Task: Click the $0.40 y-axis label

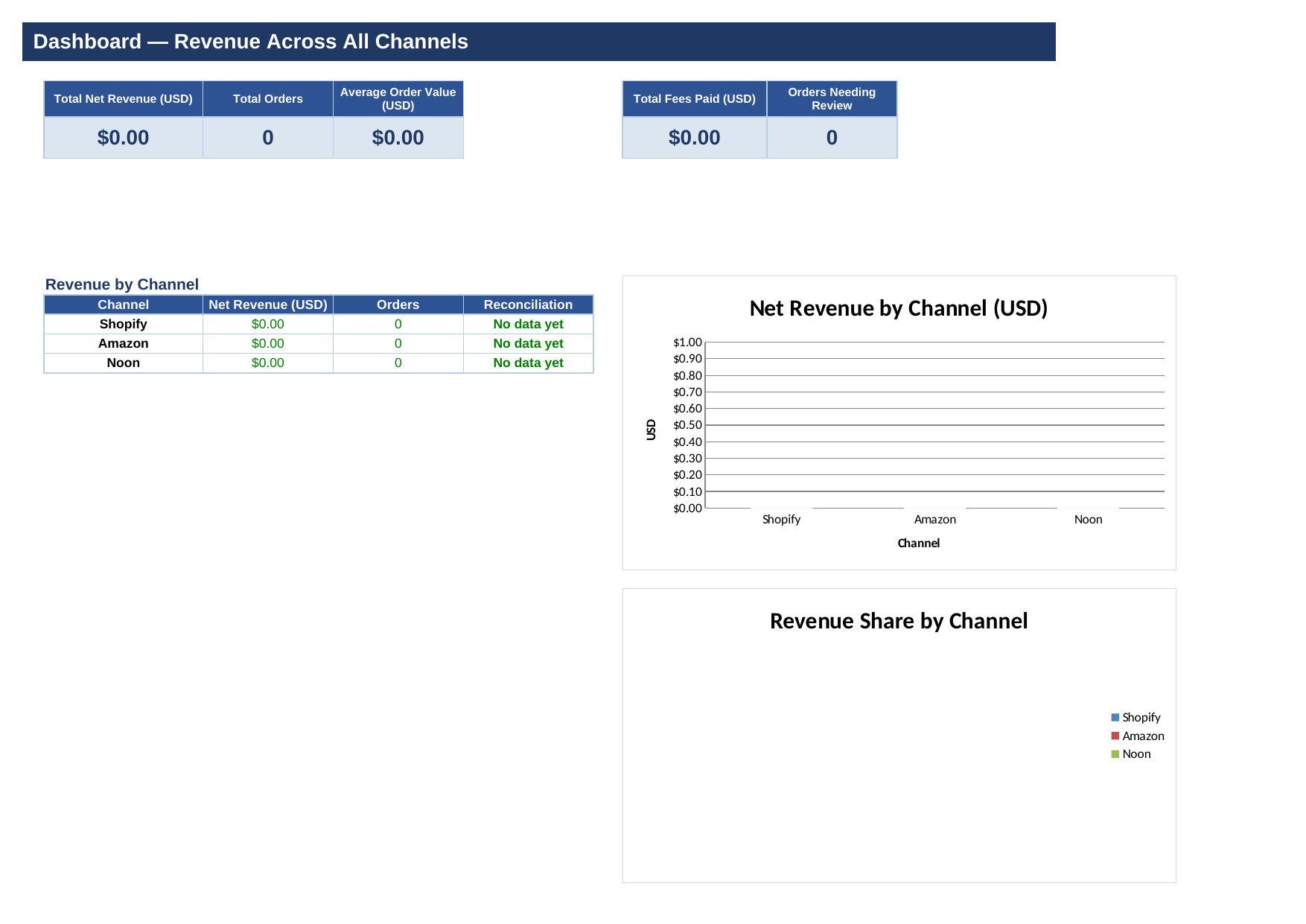Action: (x=687, y=442)
